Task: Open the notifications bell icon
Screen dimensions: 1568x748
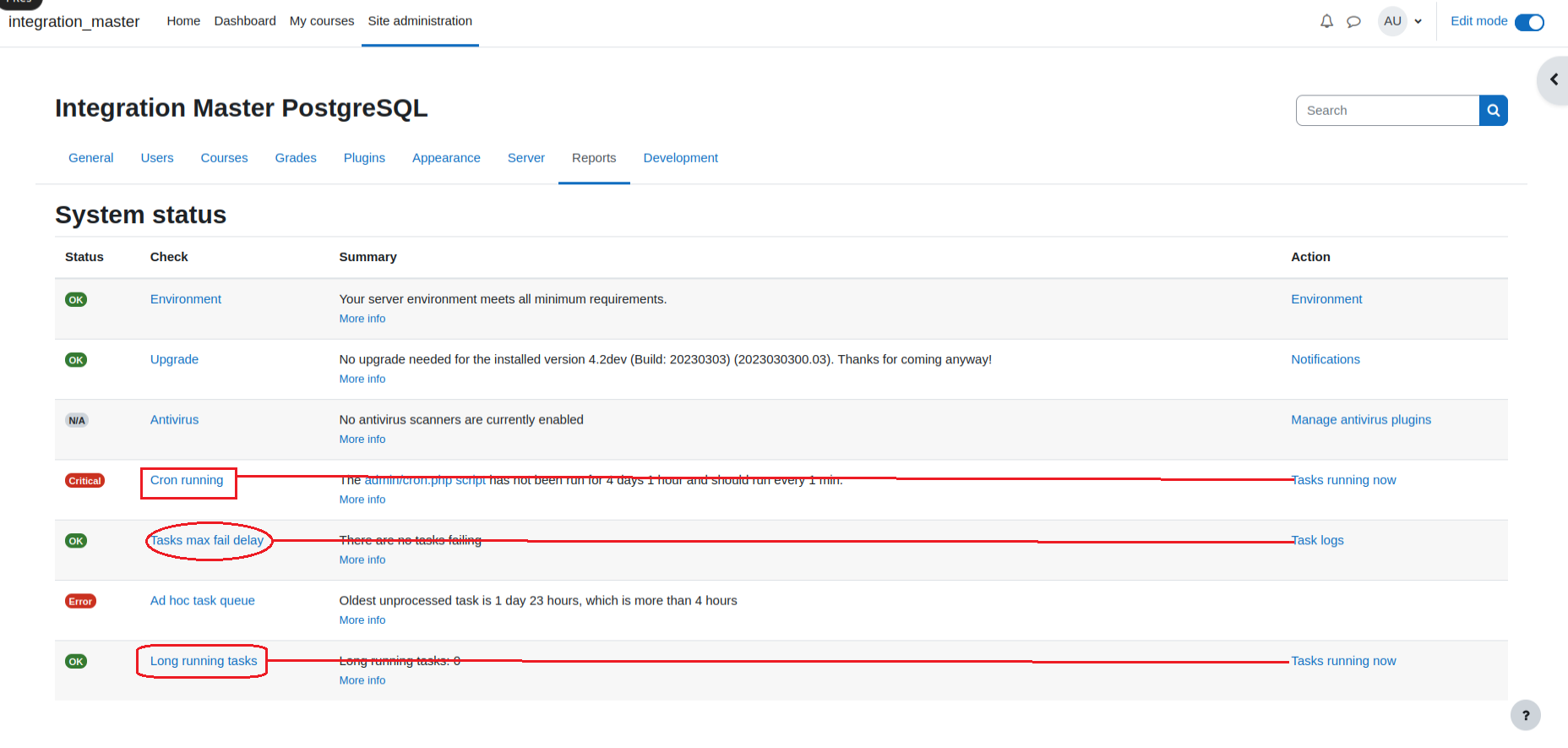Action: click(x=1326, y=21)
